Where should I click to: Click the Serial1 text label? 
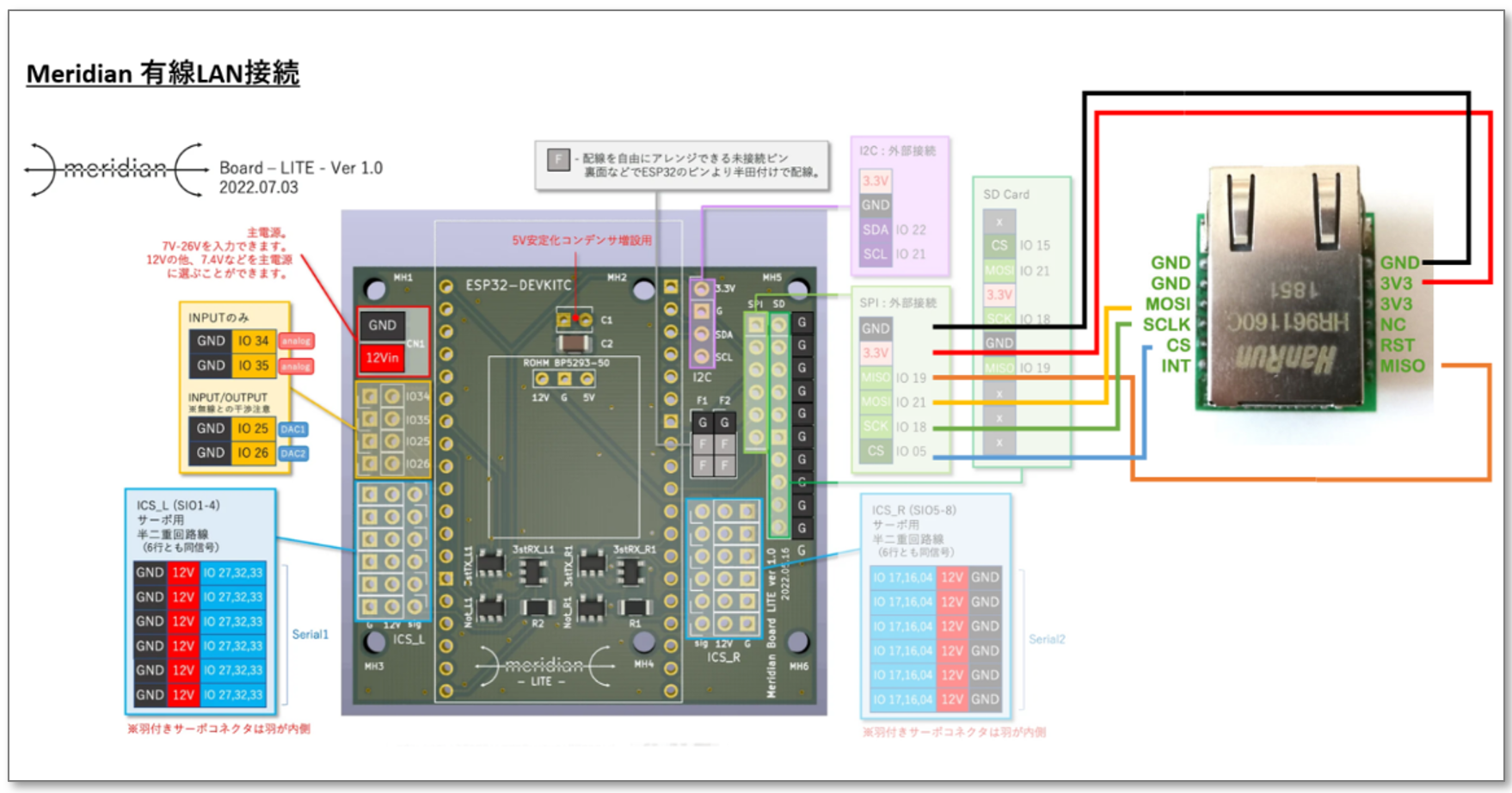click(310, 634)
